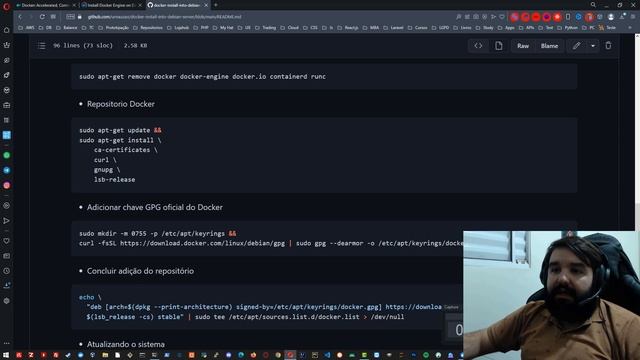The width and height of the screenshot is (640, 360).
Task: Open the Cloud bookmarks folder
Action: [290, 28]
